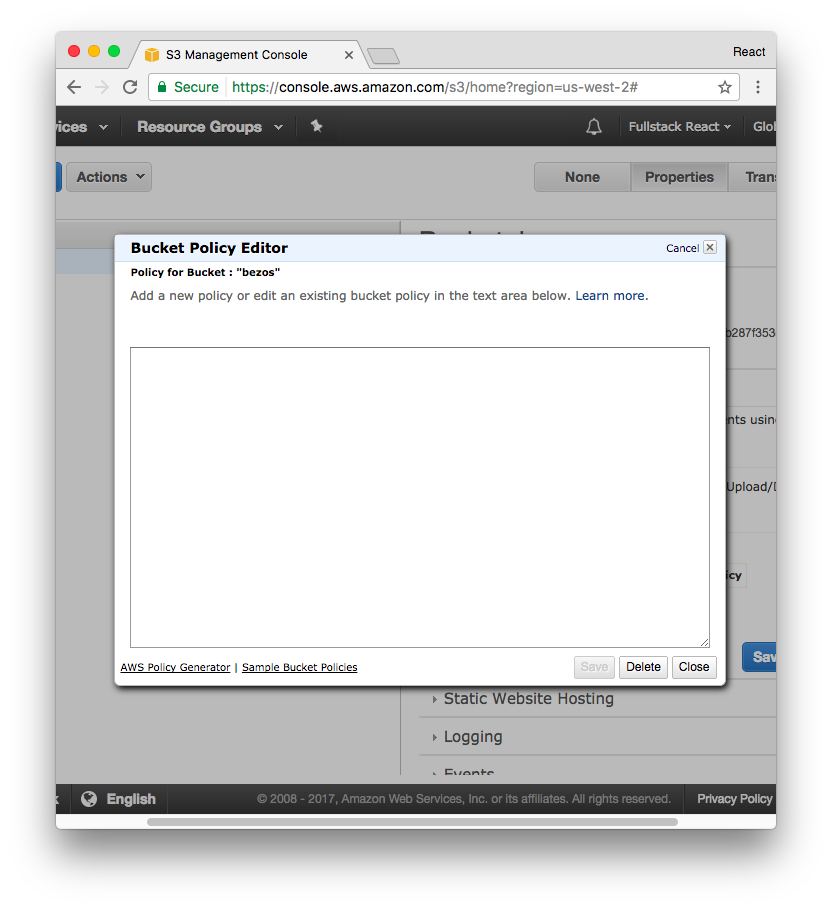
Task: Click the Delete button in policy editor
Action: click(x=643, y=667)
